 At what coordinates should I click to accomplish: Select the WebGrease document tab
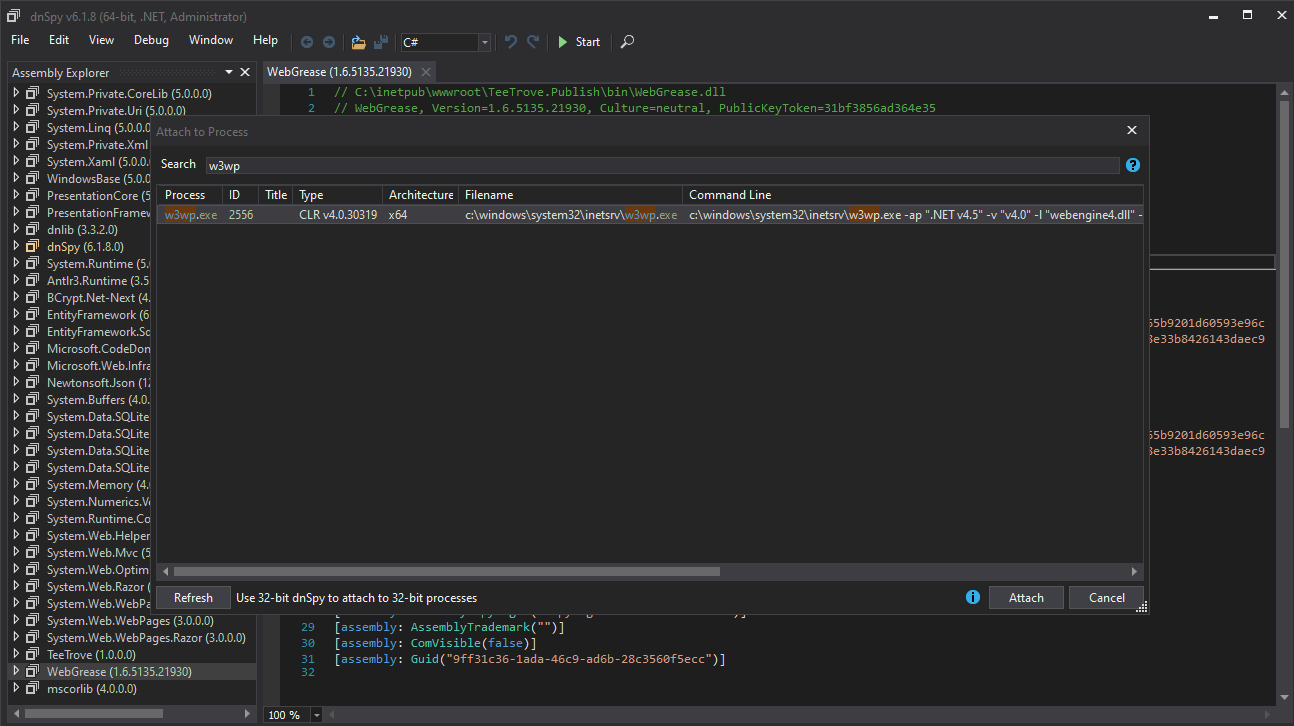pos(339,72)
